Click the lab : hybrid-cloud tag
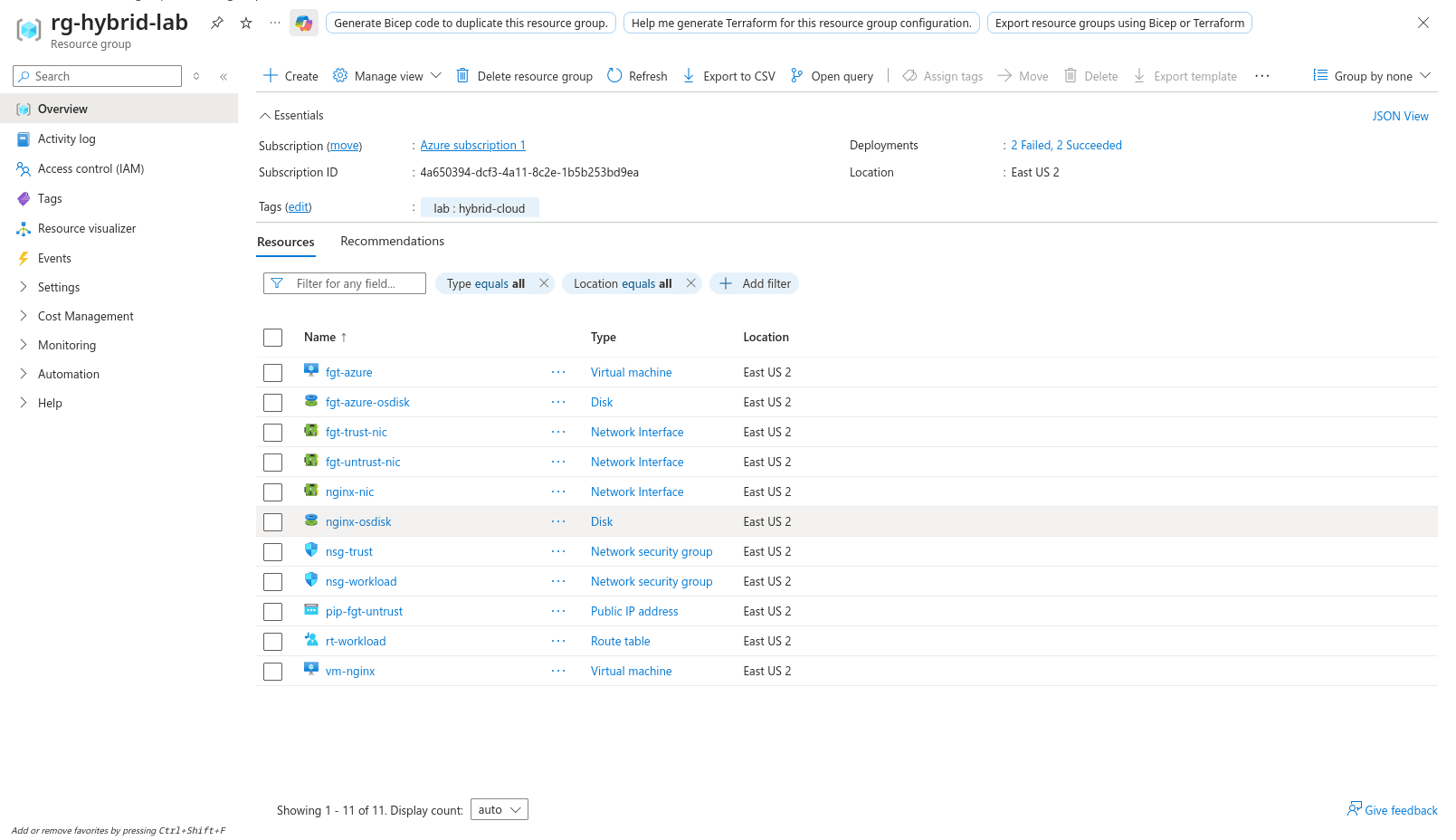Viewport: 1456px width, 840px height. [x=480, y=208]
